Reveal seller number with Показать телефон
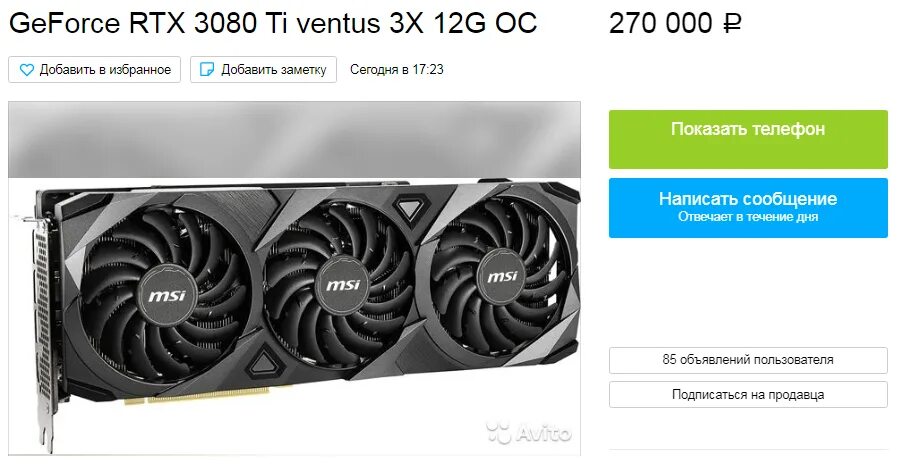This screenshot has height=465, width=911. [x=748, y=140]
